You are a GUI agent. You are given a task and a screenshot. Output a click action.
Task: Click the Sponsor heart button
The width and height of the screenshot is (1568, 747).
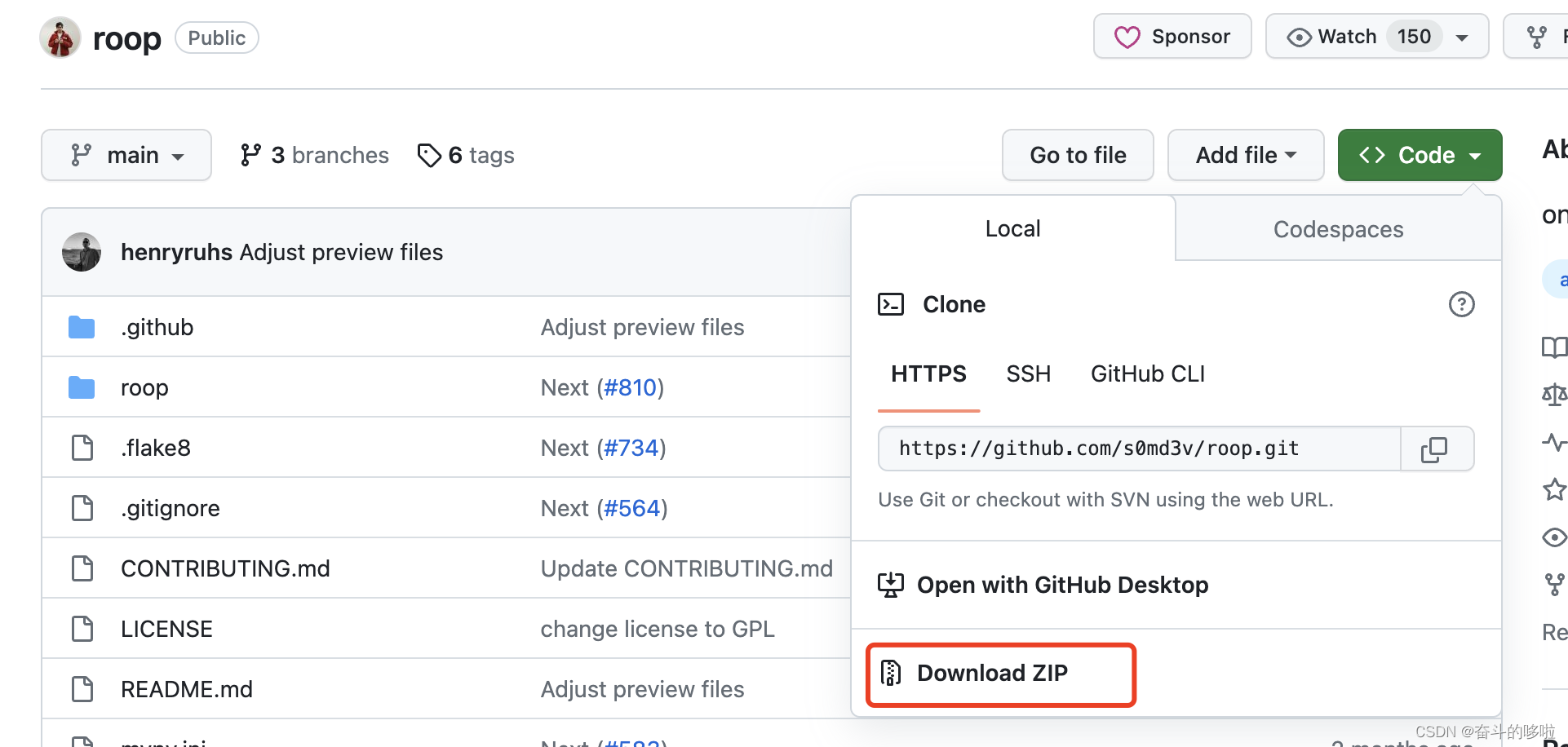(1172, 37)
